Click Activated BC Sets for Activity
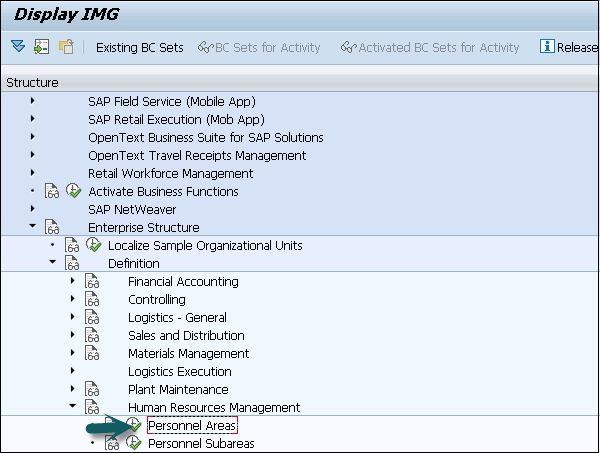Screen dimensions: 600x453 click(430, 47)
